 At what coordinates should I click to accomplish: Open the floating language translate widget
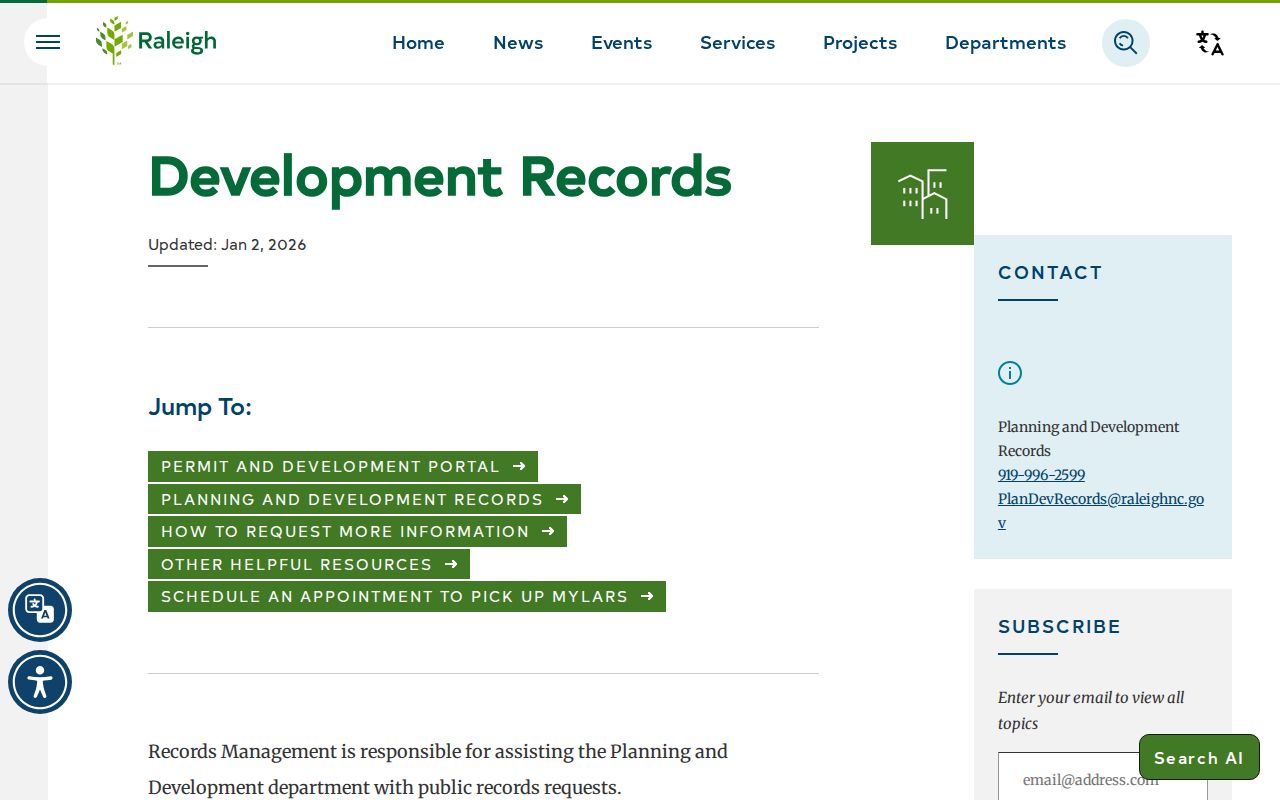(x=40, y=610)
